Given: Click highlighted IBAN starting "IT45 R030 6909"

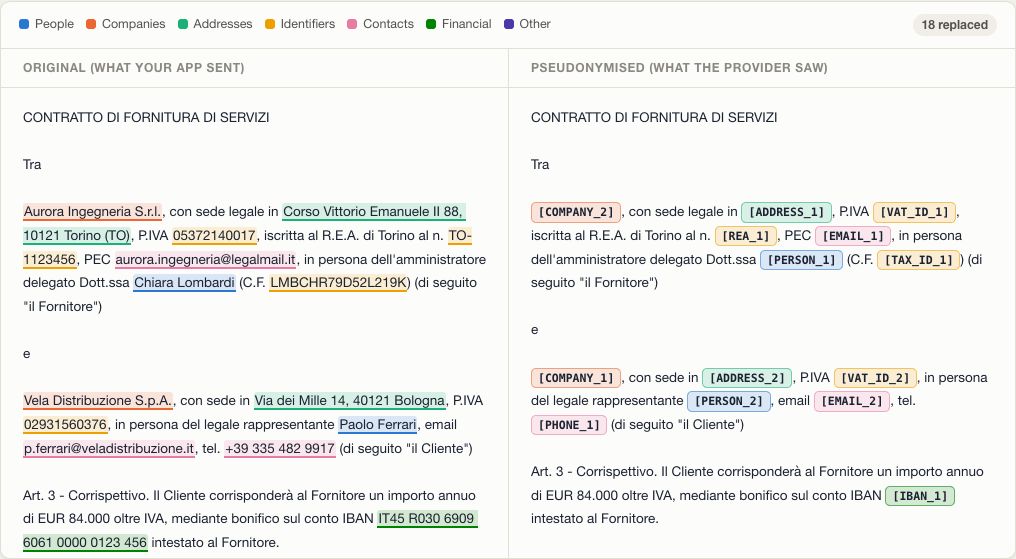Looking at the screenshot, I should tap(428, 518).
